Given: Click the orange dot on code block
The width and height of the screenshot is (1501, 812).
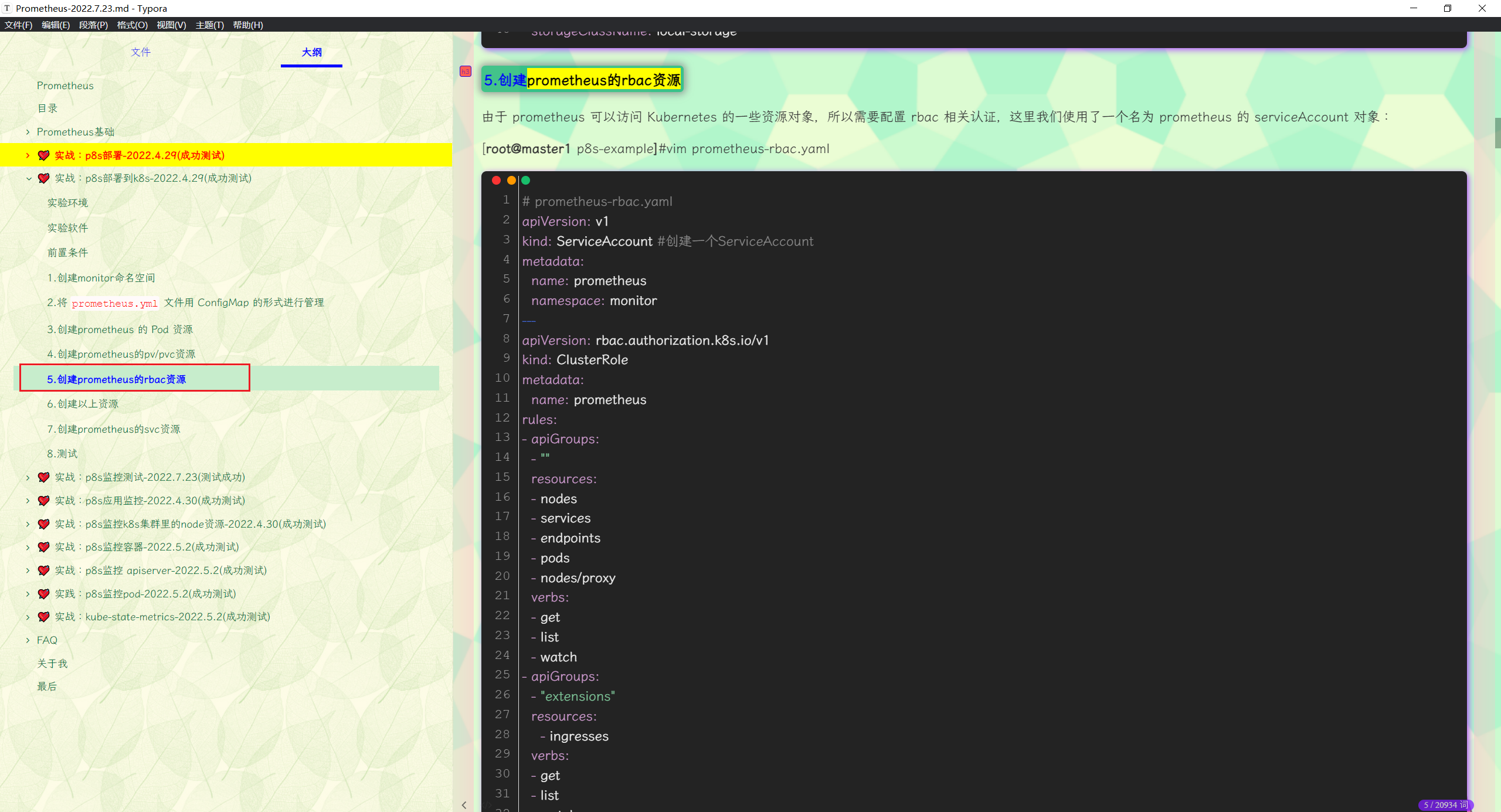Looking at the screenshot, I should (x=511, y=181).
